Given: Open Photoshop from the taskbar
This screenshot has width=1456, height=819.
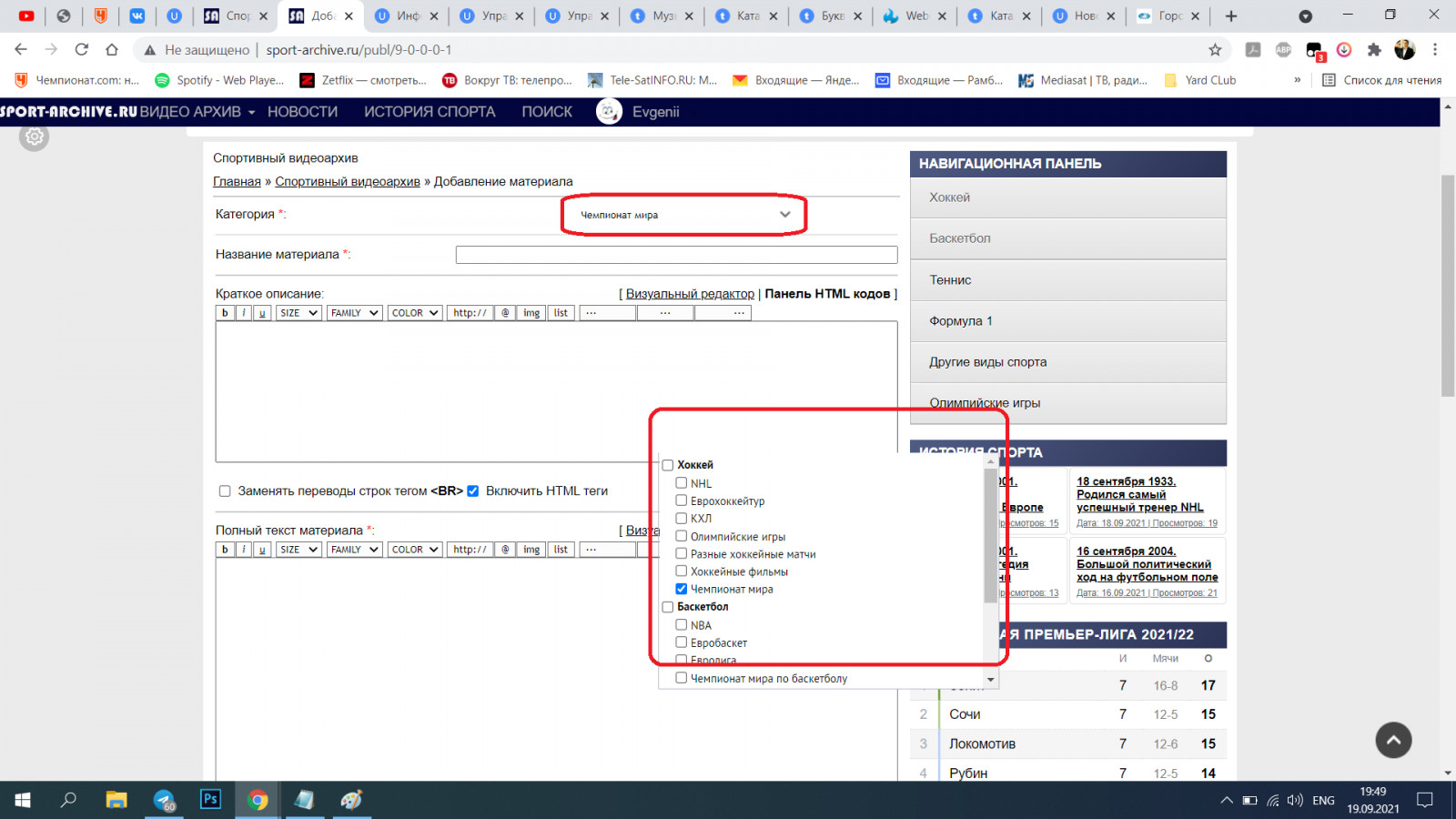Looking at the screenshot, I should point(210,800).
